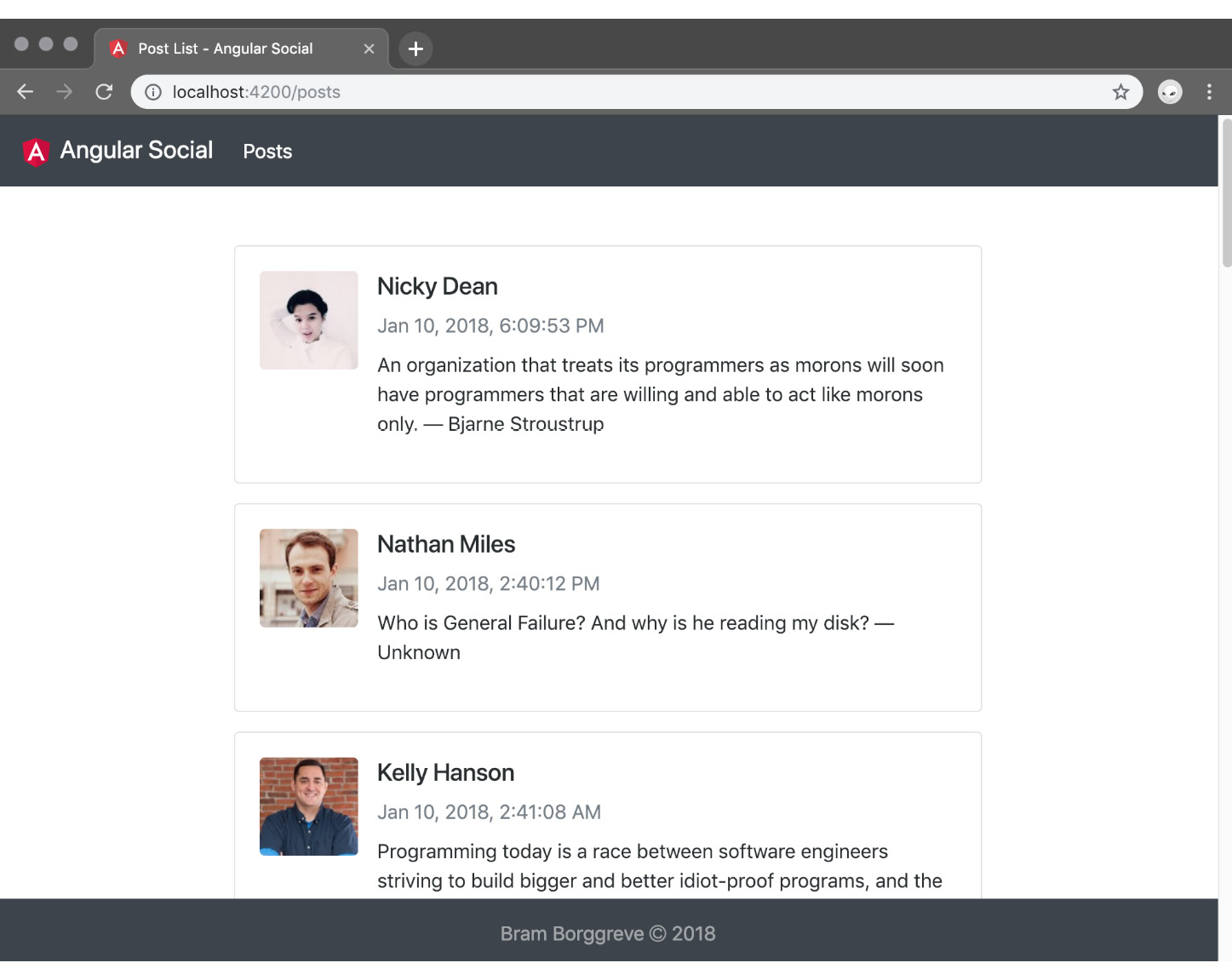Open Nicky Dean's name heading
1232x980 pixels.
(438, 286)
